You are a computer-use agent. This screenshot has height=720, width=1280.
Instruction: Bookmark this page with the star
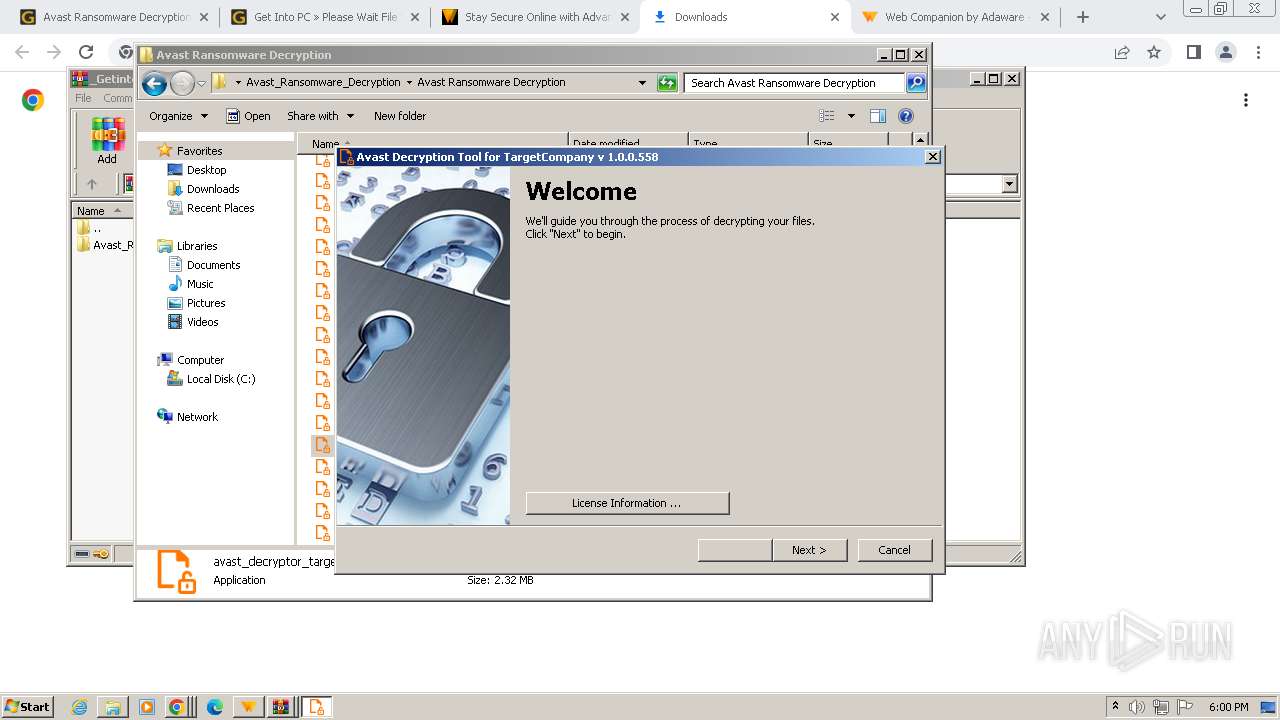point(1154,52)
